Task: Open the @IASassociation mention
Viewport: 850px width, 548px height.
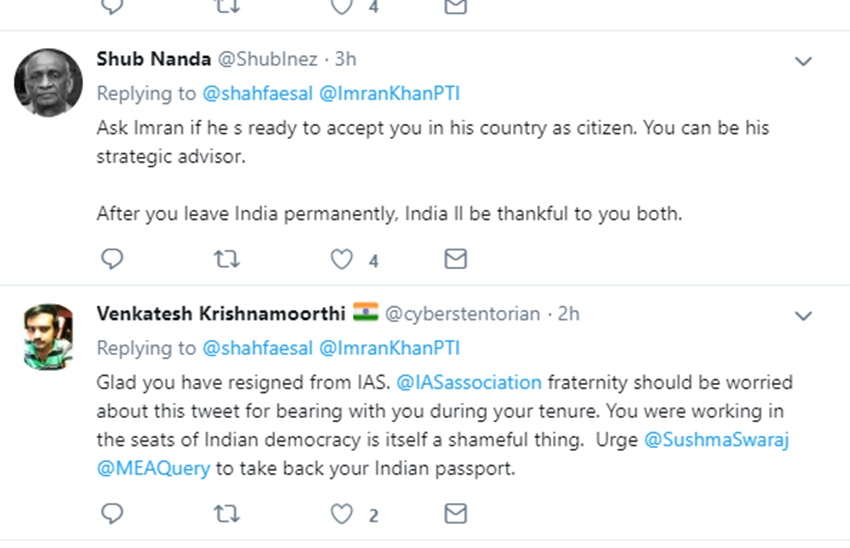Action: [x=469, y=383]
